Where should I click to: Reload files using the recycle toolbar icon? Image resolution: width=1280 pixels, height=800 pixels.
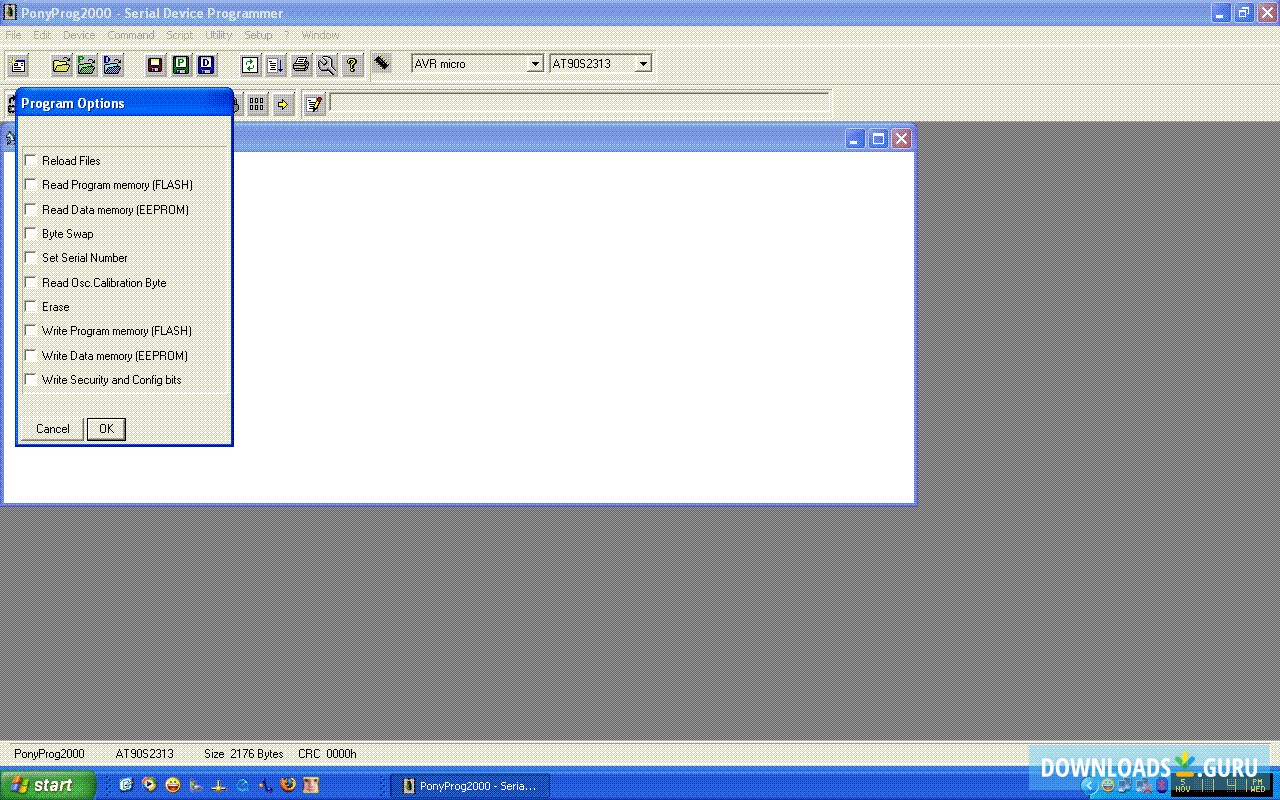248,64
